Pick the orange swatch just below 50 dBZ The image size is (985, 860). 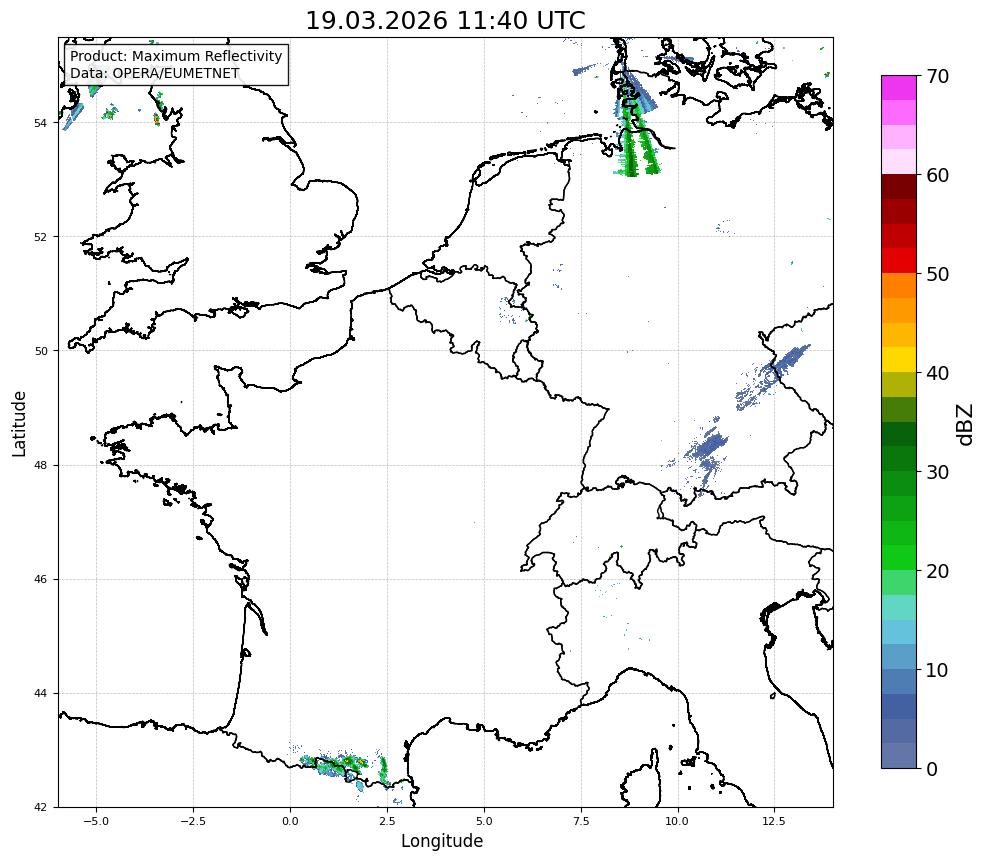click(x=899, y=286)
